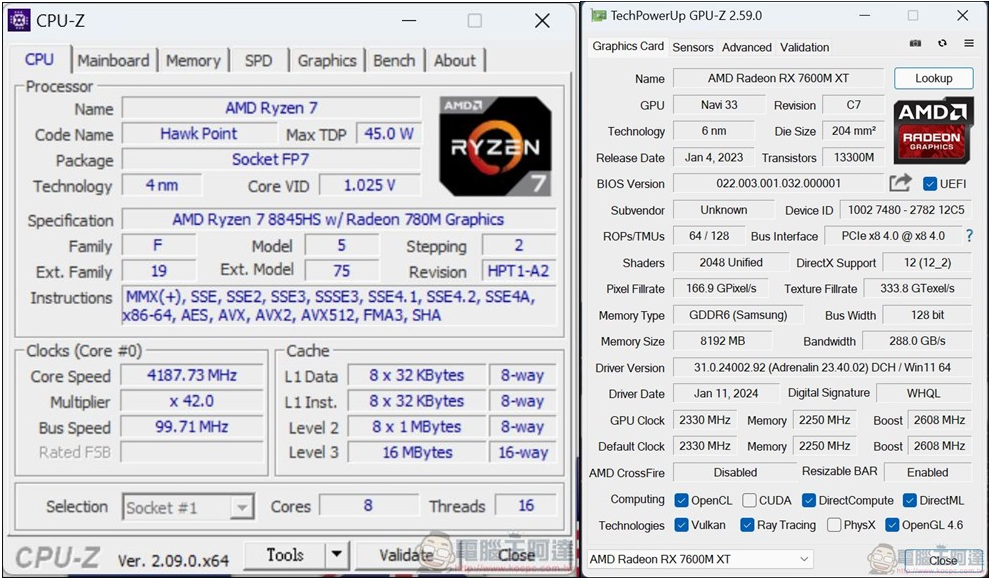Click the Max TDP value 45.0 W
Viewport: 992px width, 579px height.
click(x=388, y=134)
